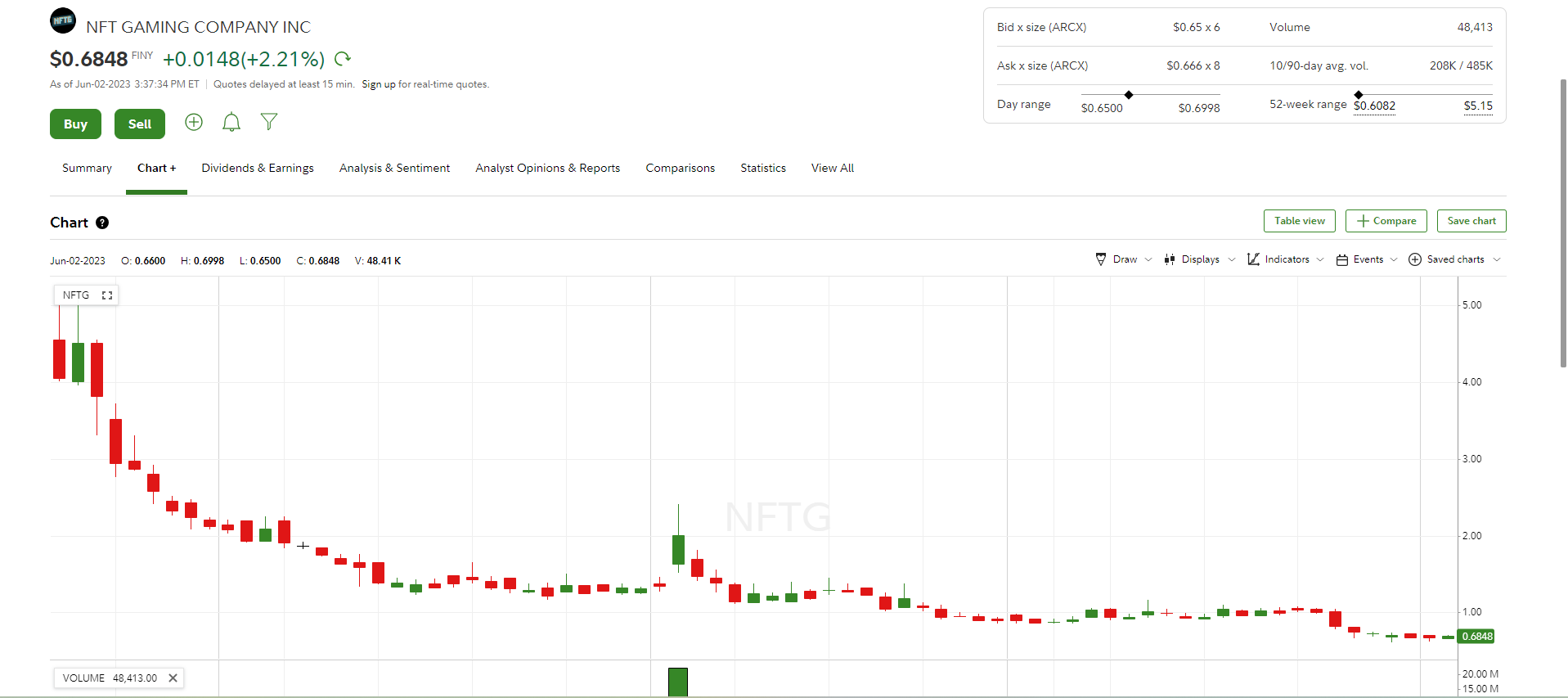Open the filter funnel icon

pyautogui.click(x=269, y=122)
